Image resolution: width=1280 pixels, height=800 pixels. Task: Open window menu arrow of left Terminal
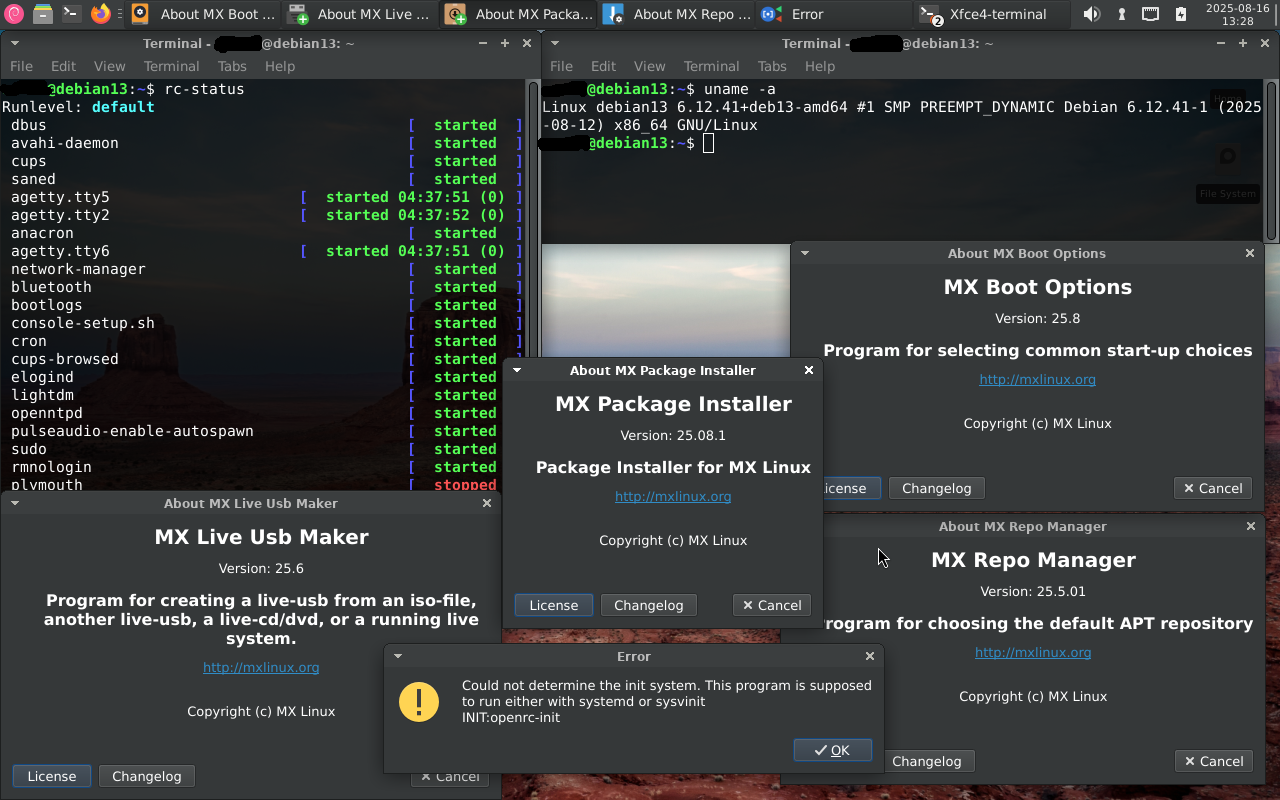coord(14,43)
